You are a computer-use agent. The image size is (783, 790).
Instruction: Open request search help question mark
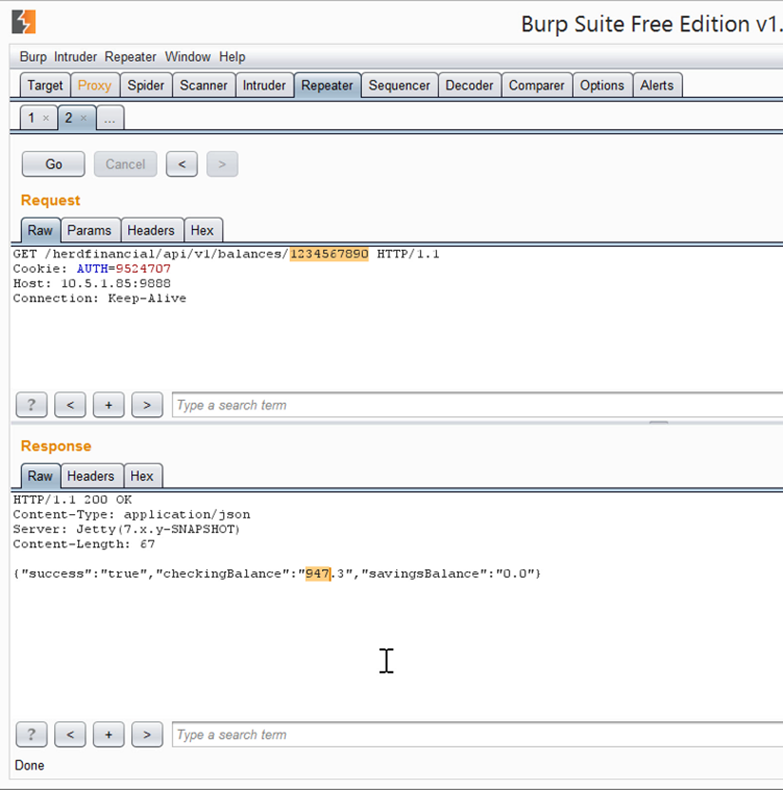click(x=31, y=405)
